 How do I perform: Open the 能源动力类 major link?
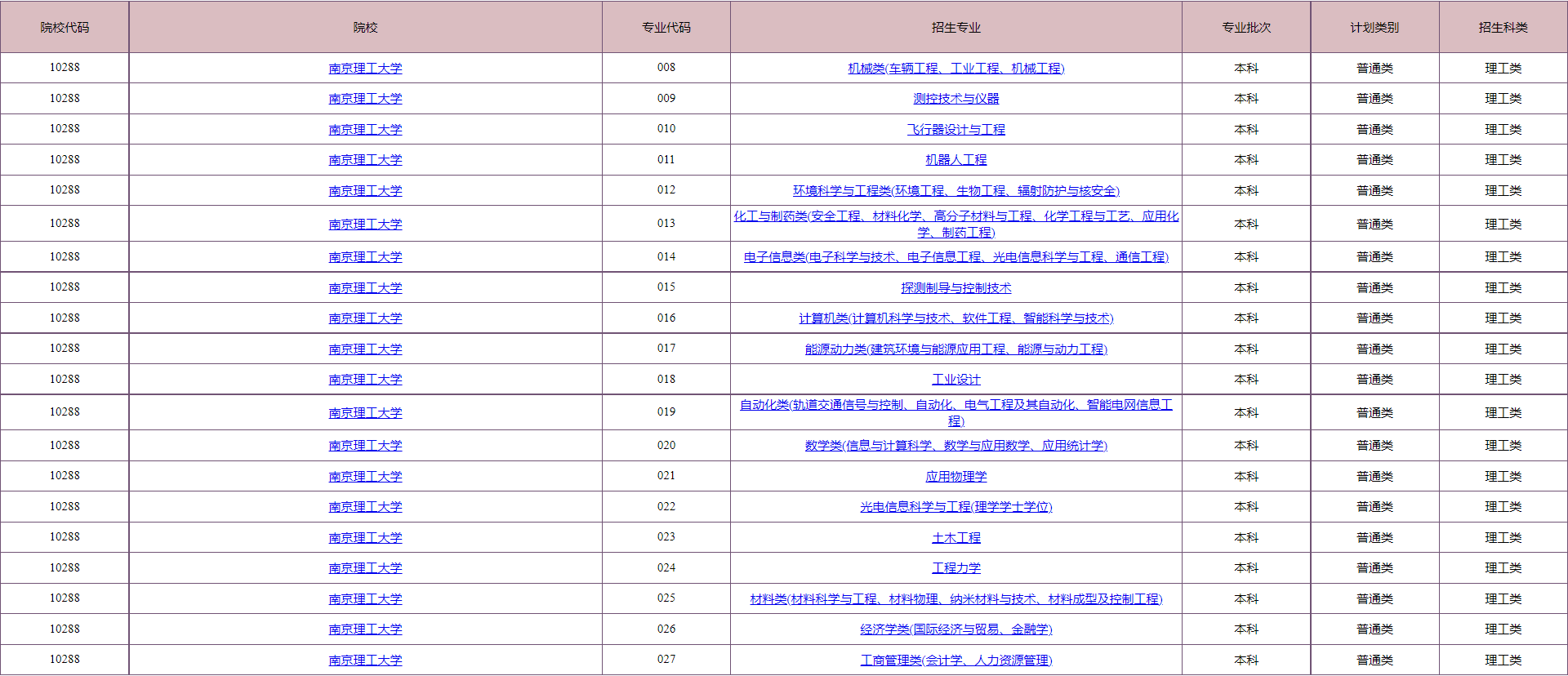click(x=955, y=349)
